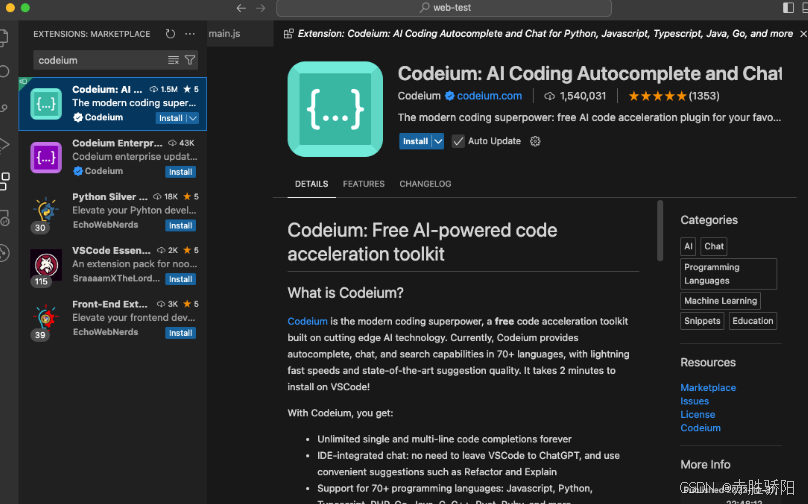Open the codeium.com publisher link
The height and width of the screenshot is (504, 808).
pyautogui.click(x=489, y=96)
